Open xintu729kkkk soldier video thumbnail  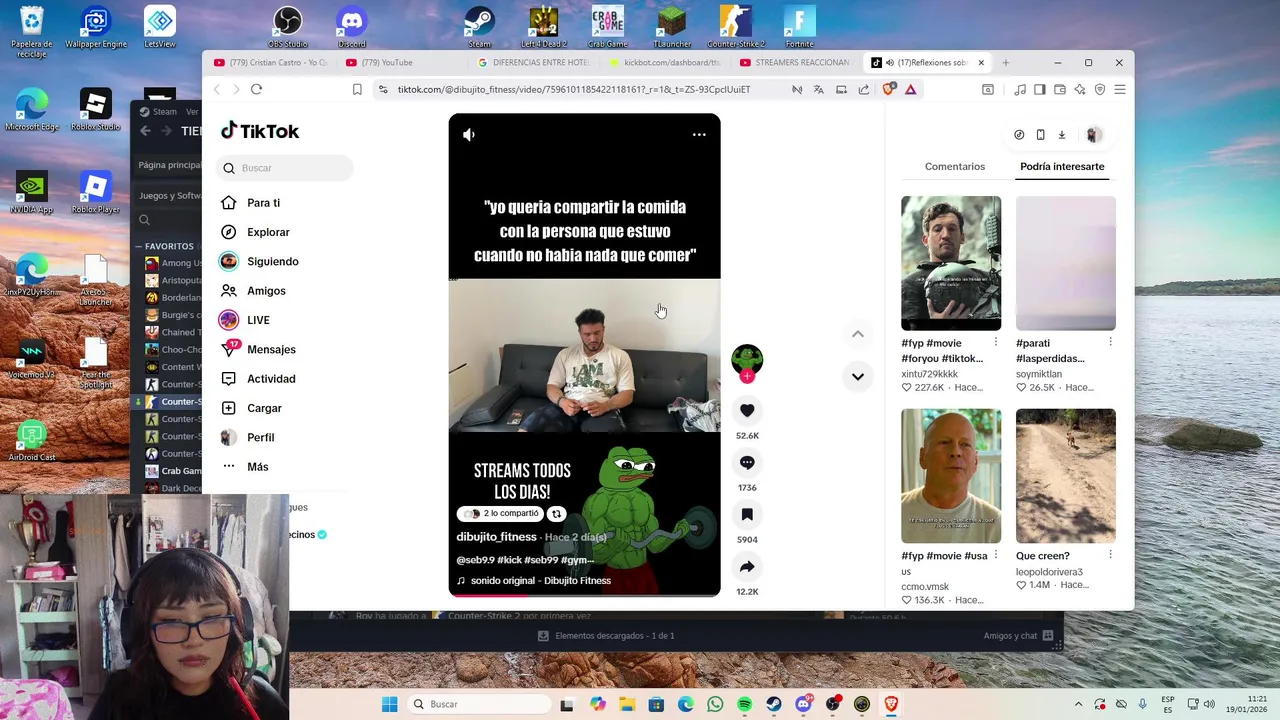tap(951, 263)
